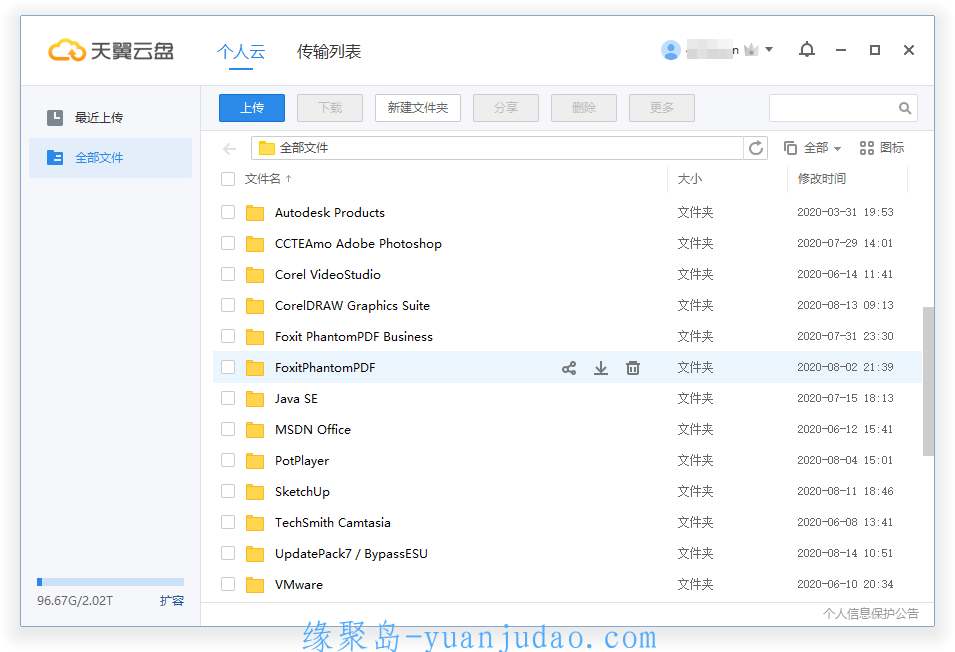Open the account dropdown arrow
The width and height of the screenshot is (955, 652).
pos(769,50)
